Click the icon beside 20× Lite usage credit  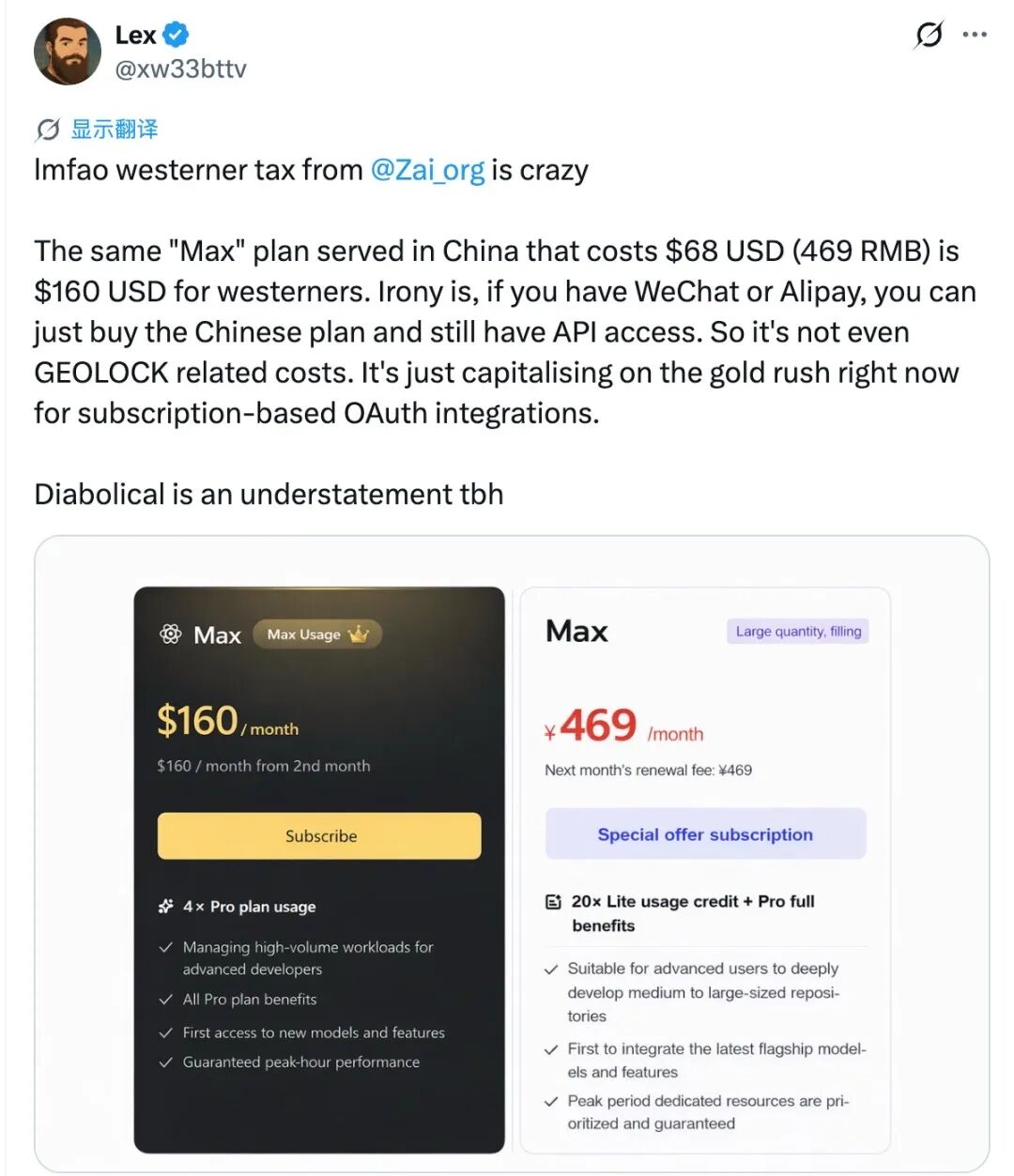(554, 902)
